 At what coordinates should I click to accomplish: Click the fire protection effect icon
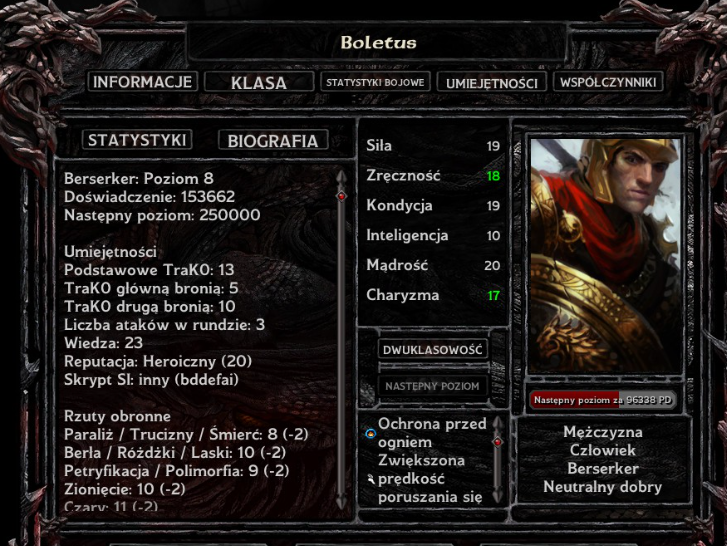370,434
